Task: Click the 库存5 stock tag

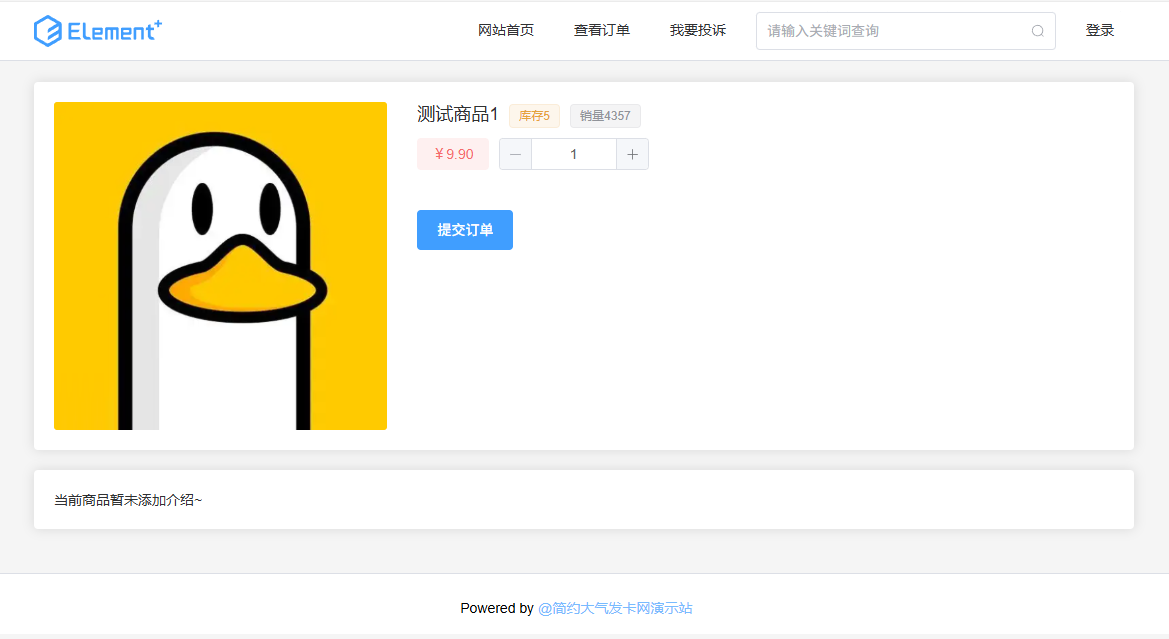Action: tap(534, 116)
